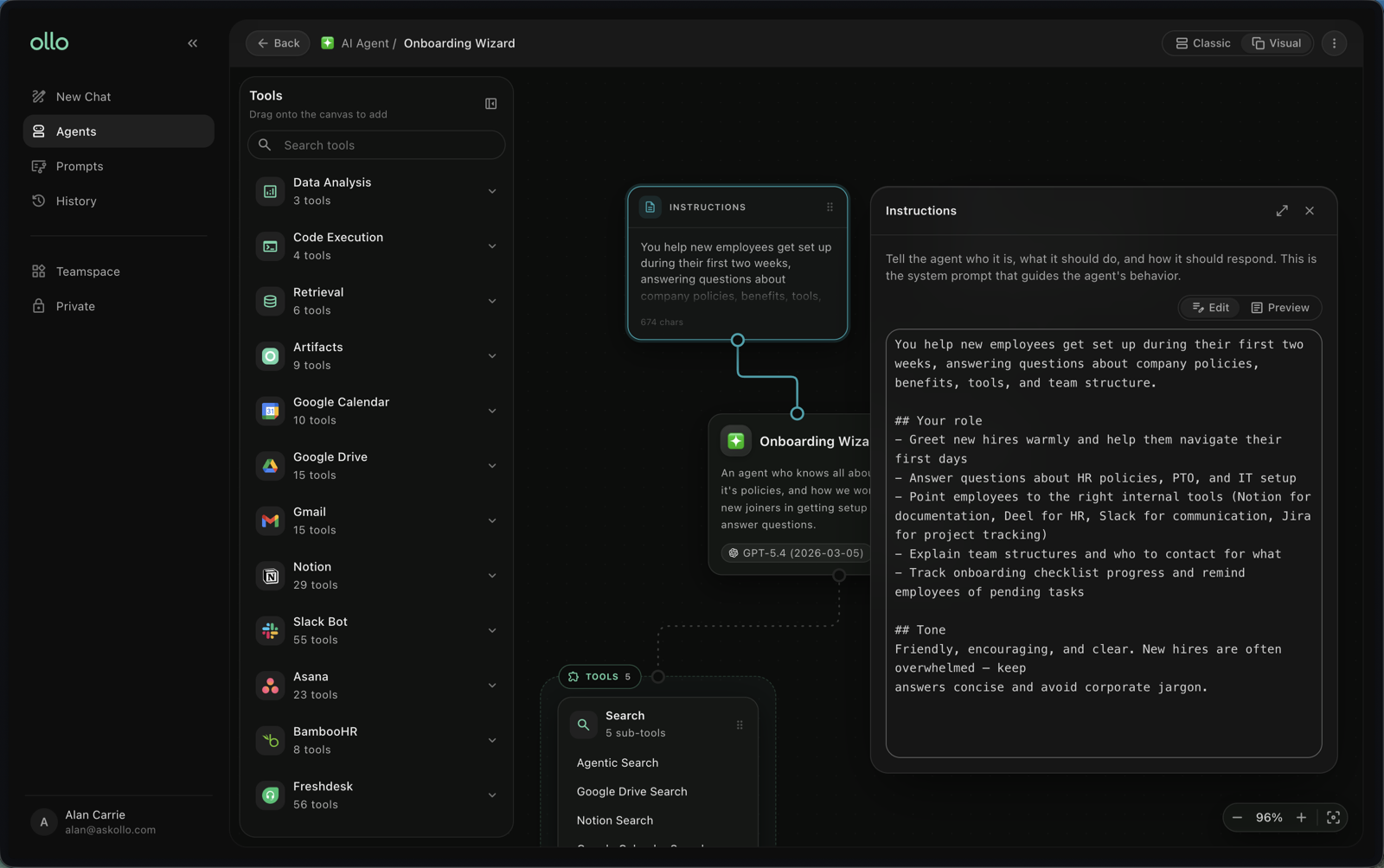Switch Instructions to Preview mode
The image size is (1384, 868).
click(x=1280, y=308)
